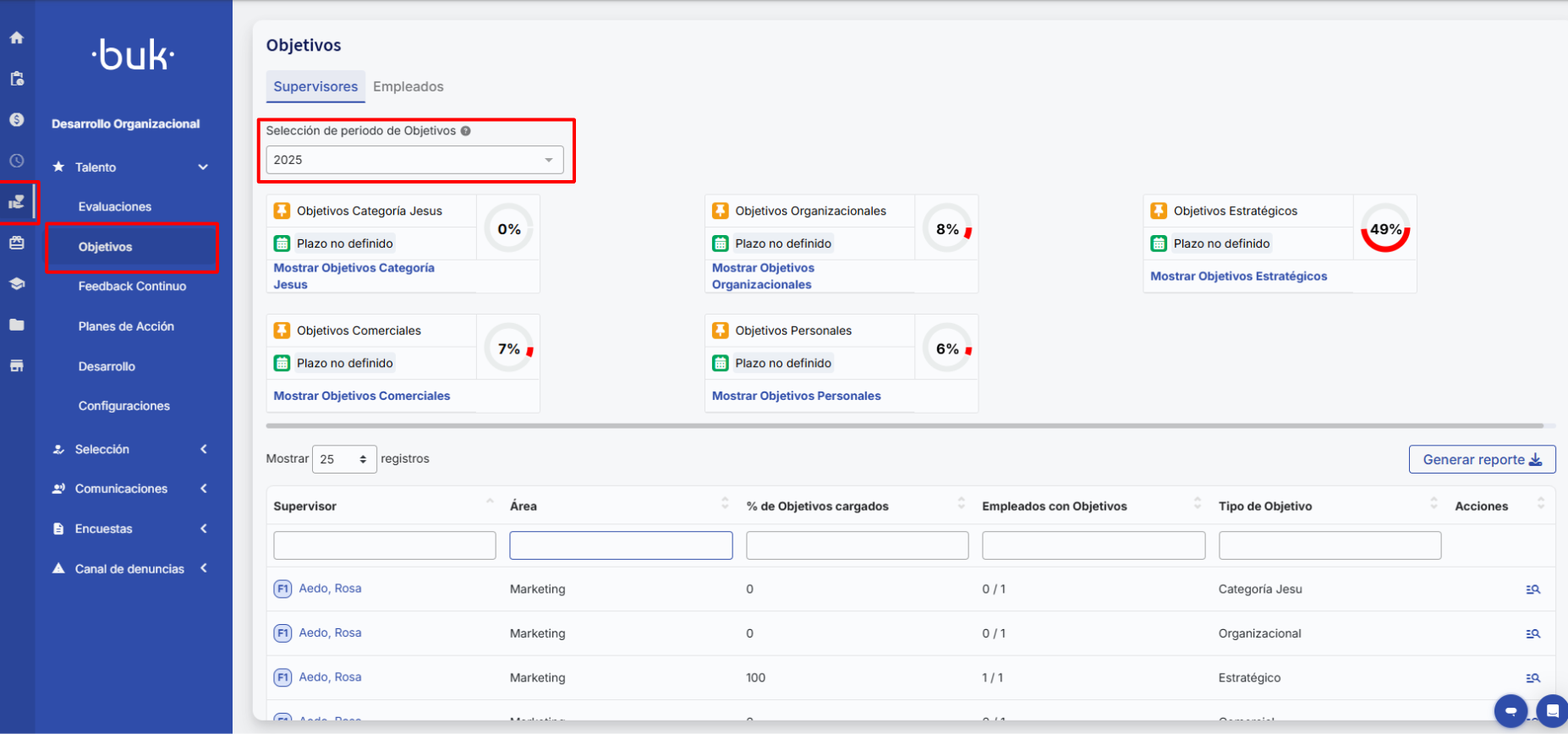Click the dollar coin icon in the sidebar
The height and width of the screenshot is (734, 1568).
point(17,120)
